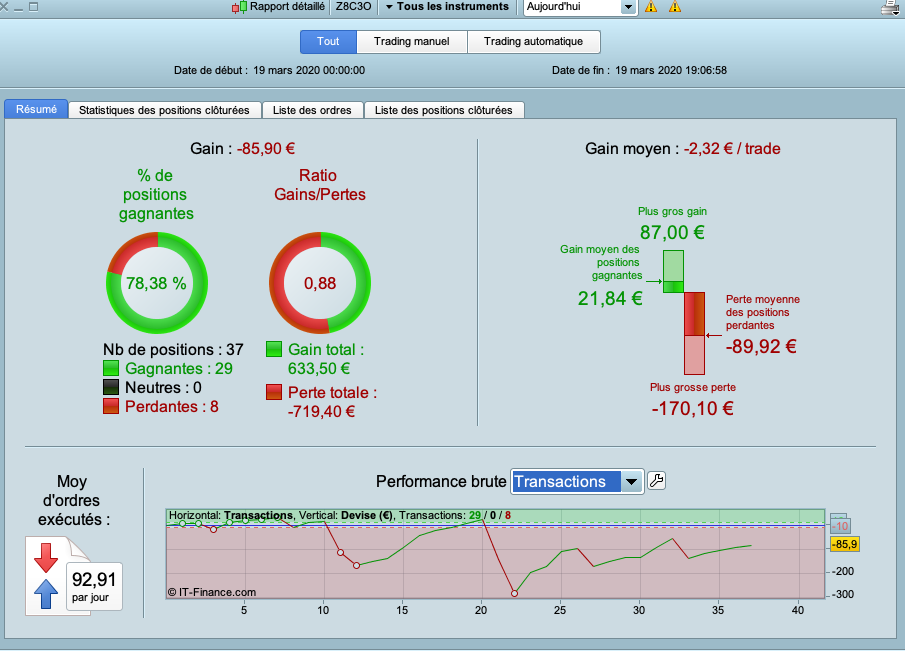Click the first yellow warning triangle
Viewport: 905px width, 651px height.
[651, 7]
